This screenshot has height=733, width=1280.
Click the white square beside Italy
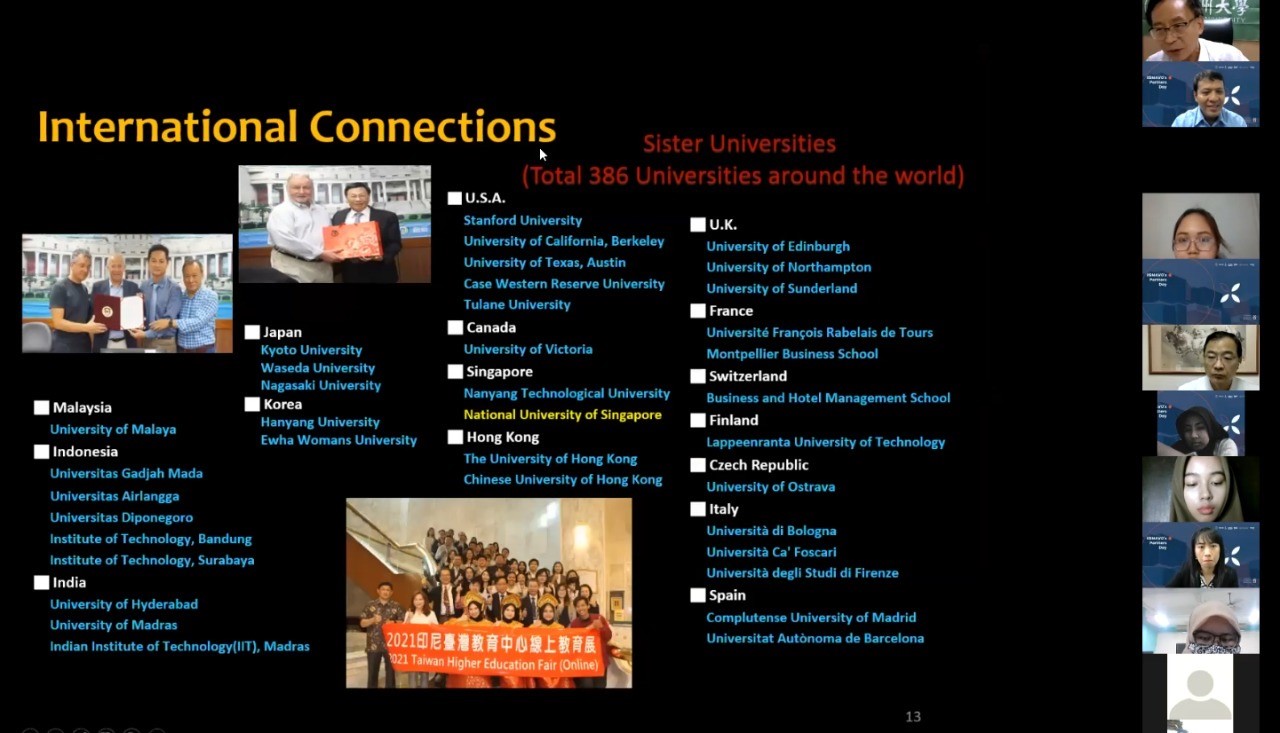pyautogui.click(x=698, y=509)
